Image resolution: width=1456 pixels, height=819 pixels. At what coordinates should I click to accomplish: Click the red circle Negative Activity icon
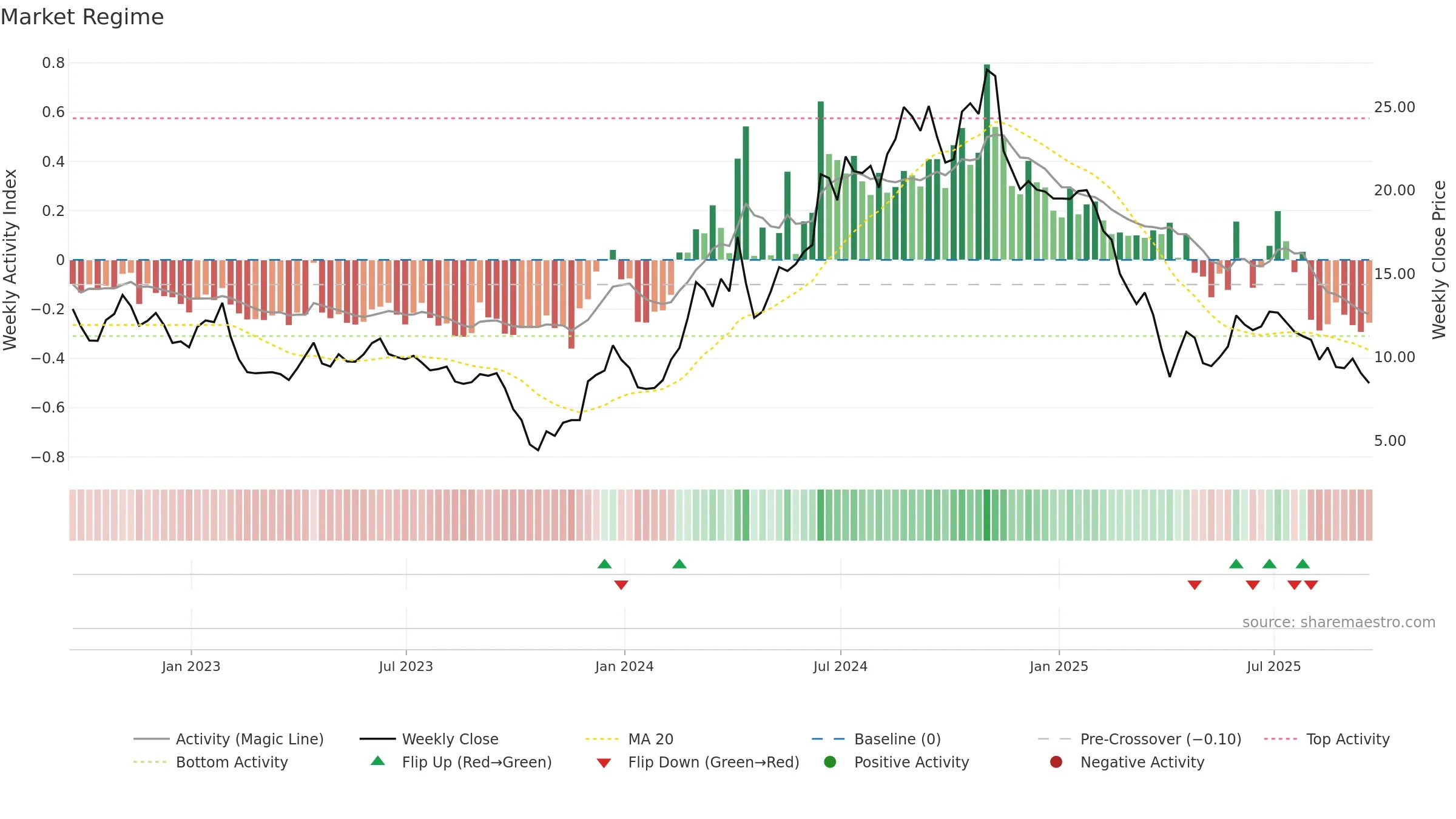1056,761
